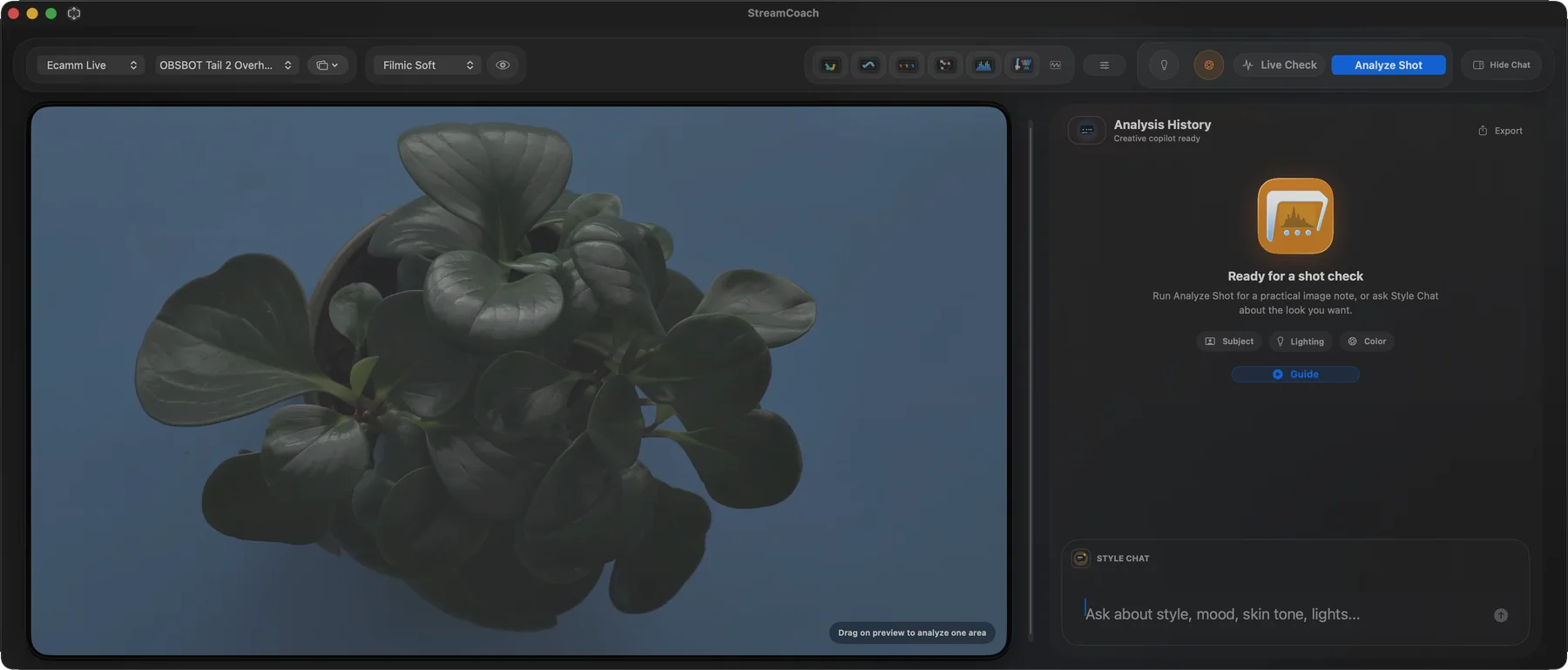This screenshot has height=670, width=1568.
Task: Click 'Creative copilot ready' status text
Action: (1157, 139)
